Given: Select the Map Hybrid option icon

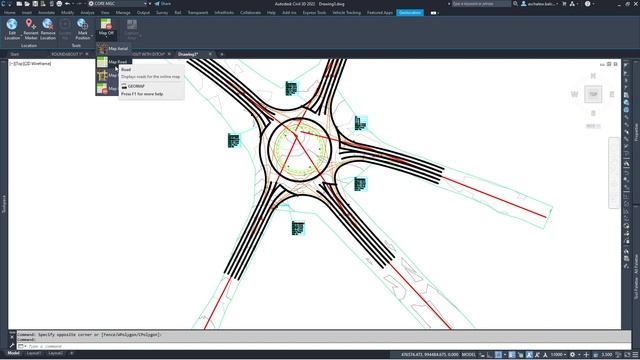Looking at the screenshot, I should [102, 76].
